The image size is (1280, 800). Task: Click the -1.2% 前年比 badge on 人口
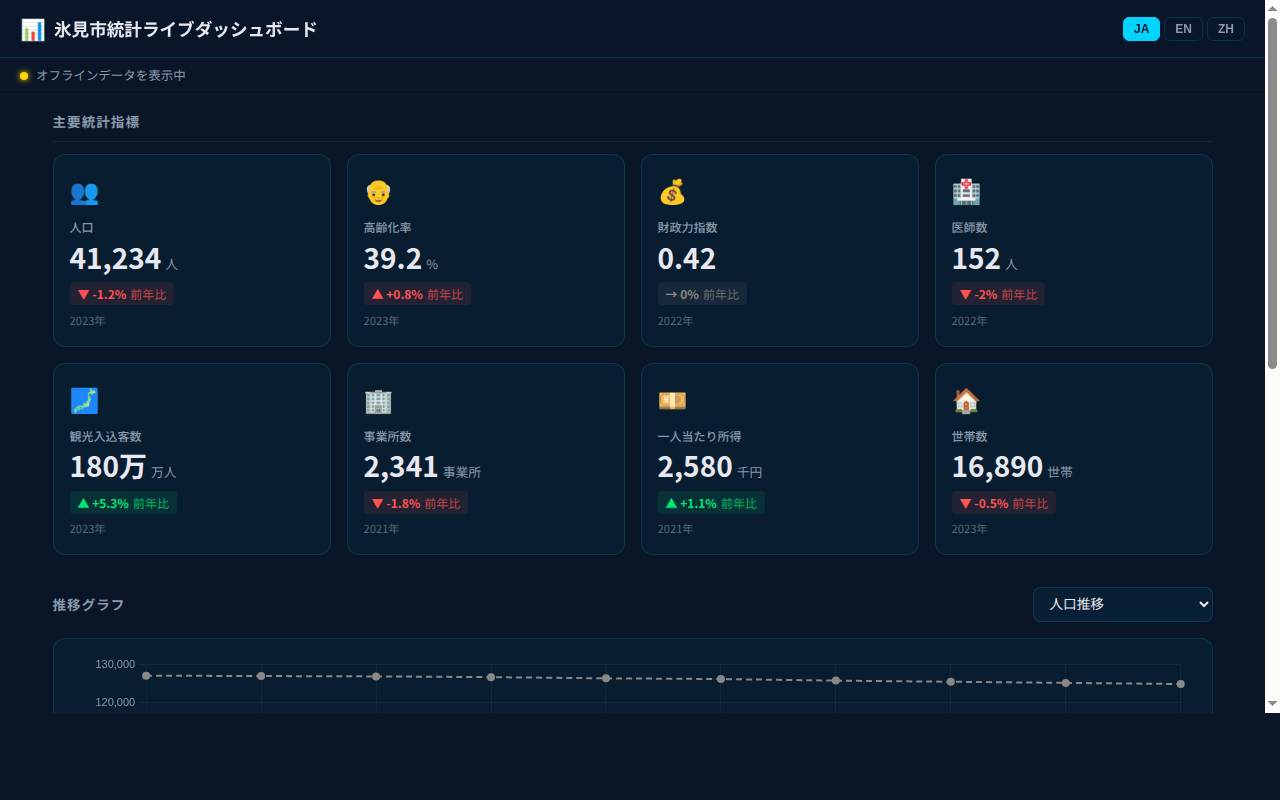(122, 293)
